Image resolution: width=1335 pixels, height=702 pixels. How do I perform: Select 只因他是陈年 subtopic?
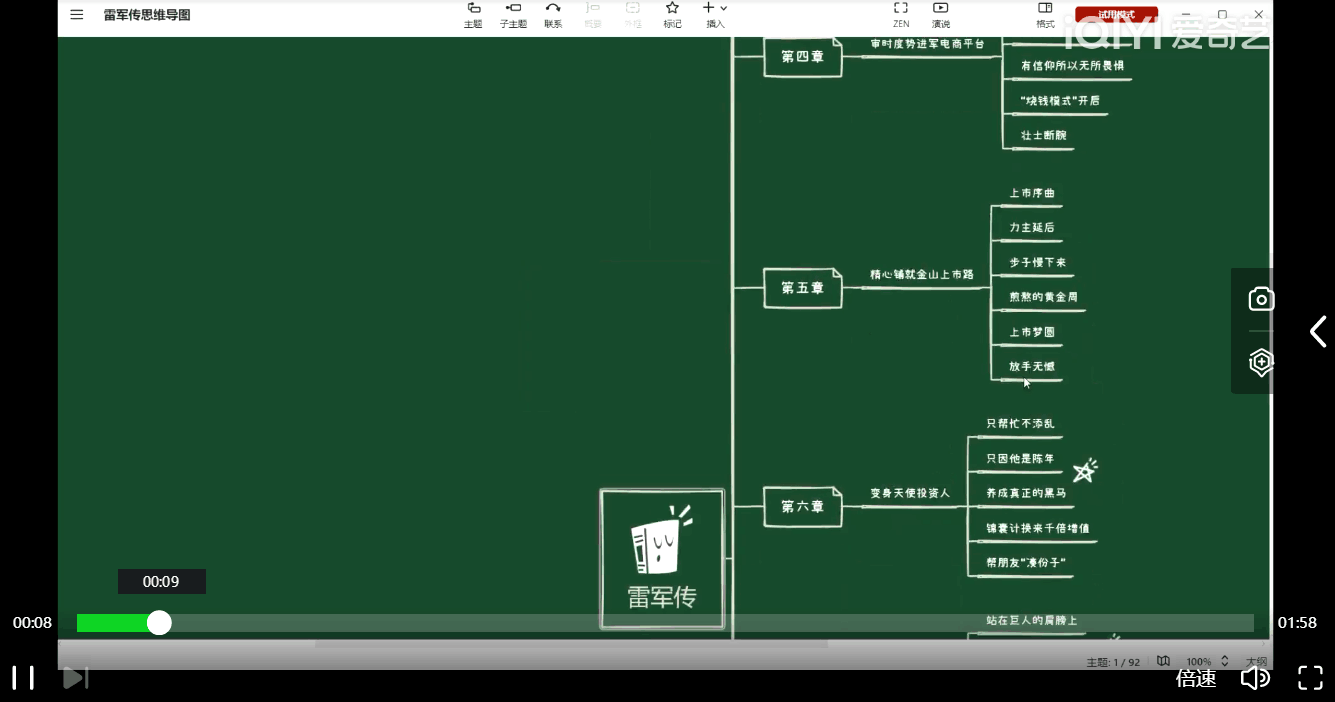(1020, 459)
